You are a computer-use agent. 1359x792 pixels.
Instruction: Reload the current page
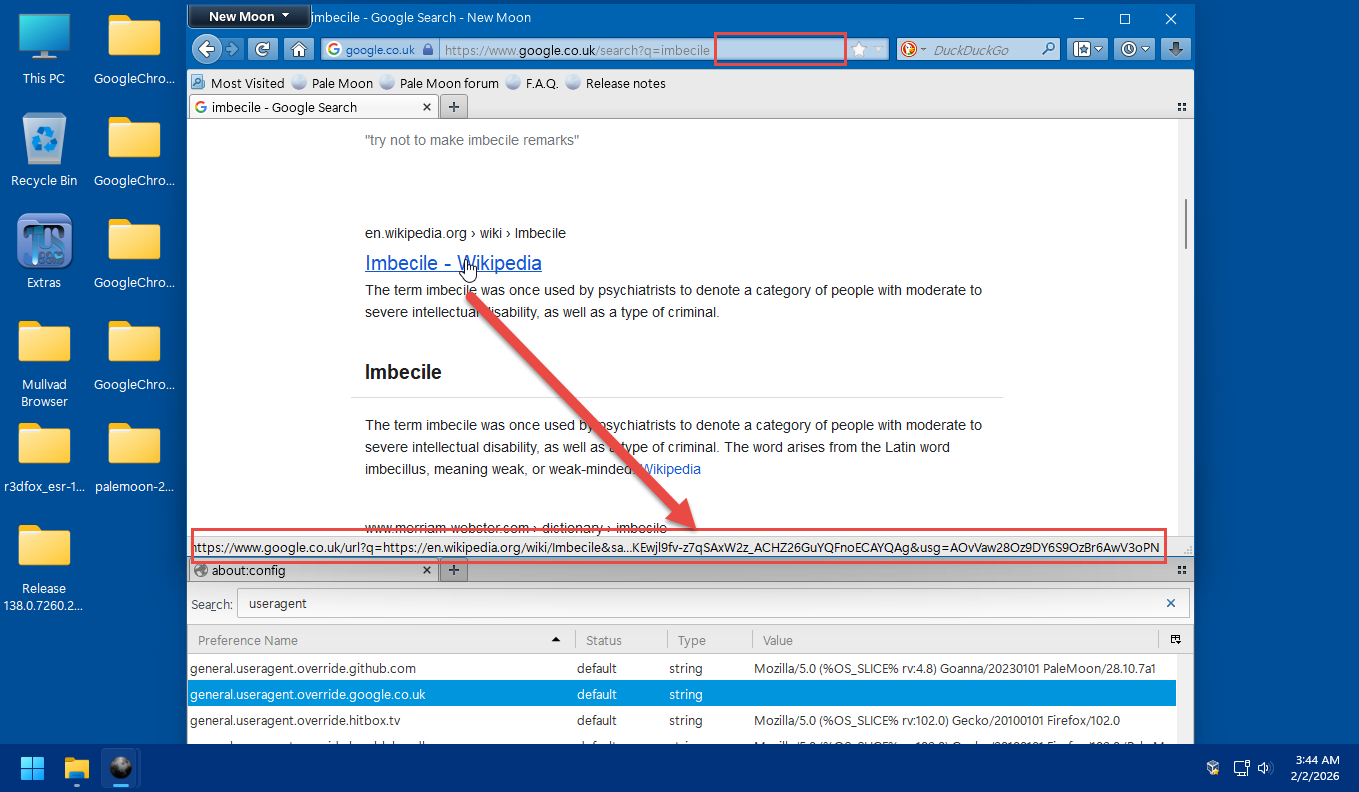click(263, 49)
